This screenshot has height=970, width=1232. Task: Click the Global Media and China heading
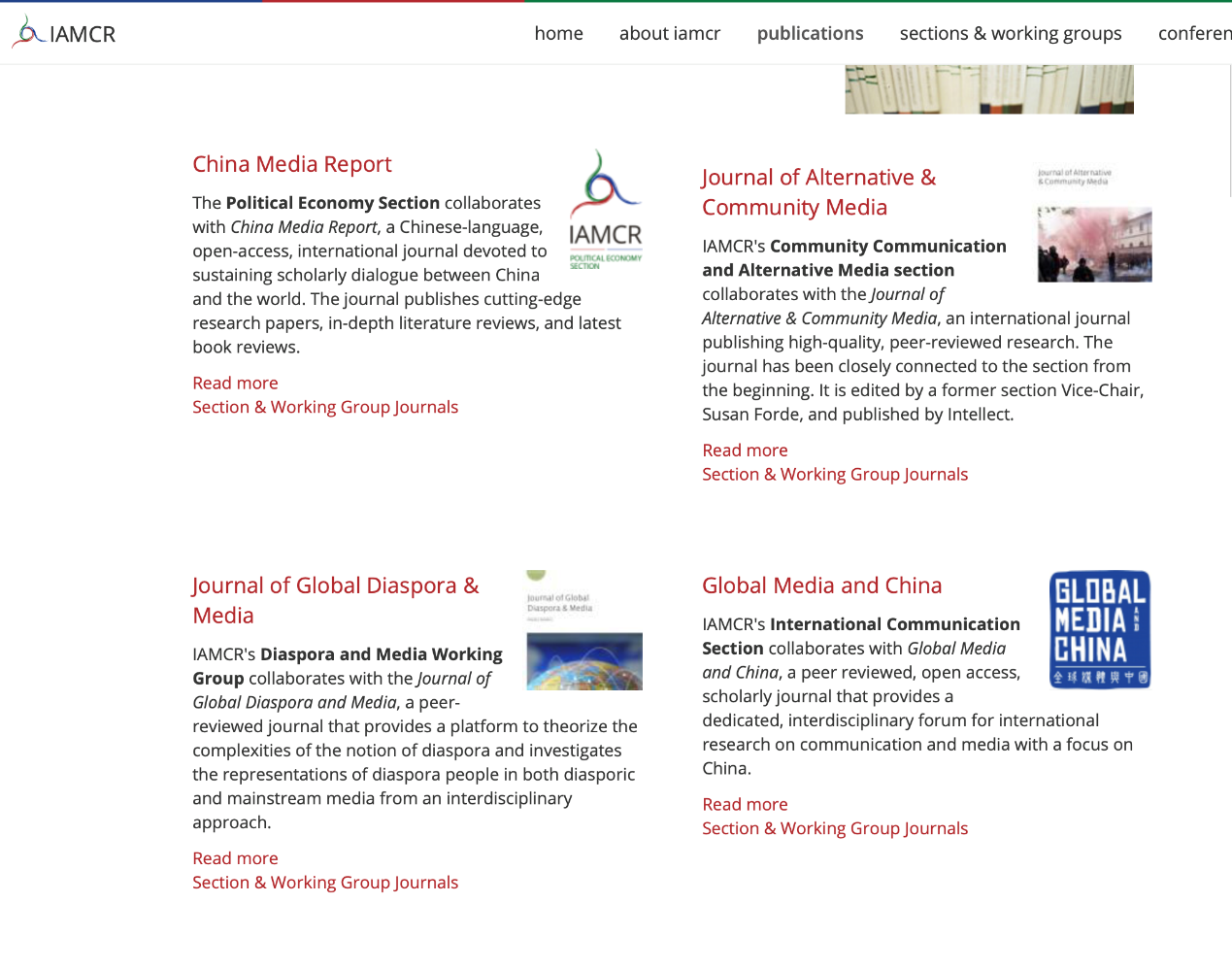click(x=821, y=585)
